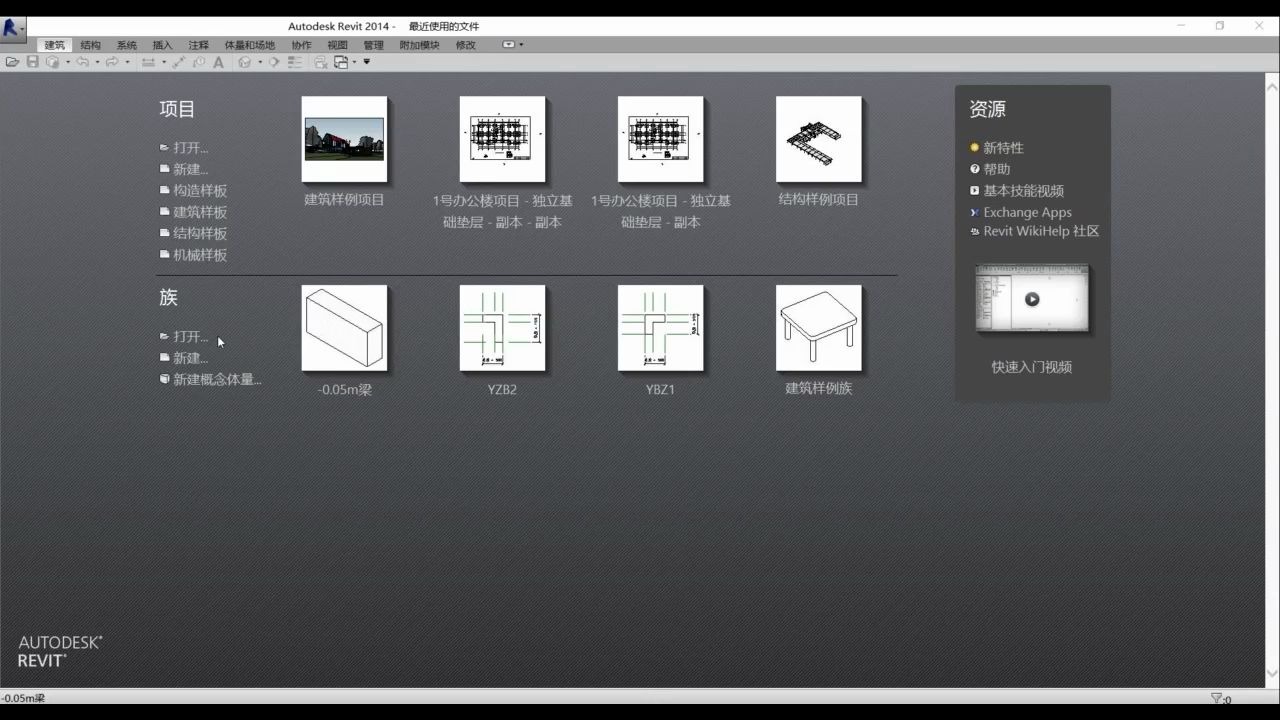Open the 建筑样例项目 project thumbnail
The width and height of the screenshot is (1280, 720).
344,139
